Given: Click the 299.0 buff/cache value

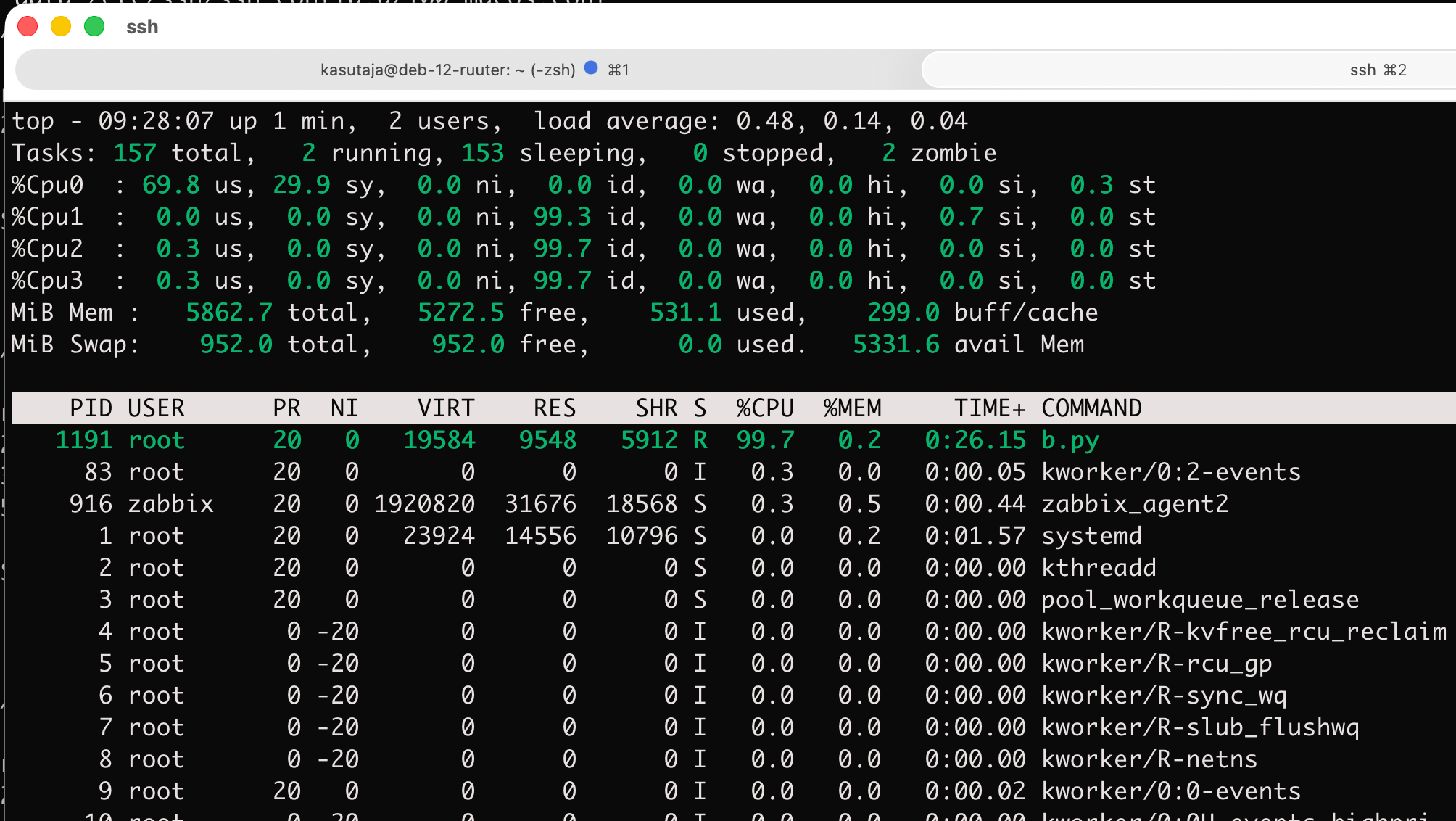Looking at the screenshot, I should 903,313.
